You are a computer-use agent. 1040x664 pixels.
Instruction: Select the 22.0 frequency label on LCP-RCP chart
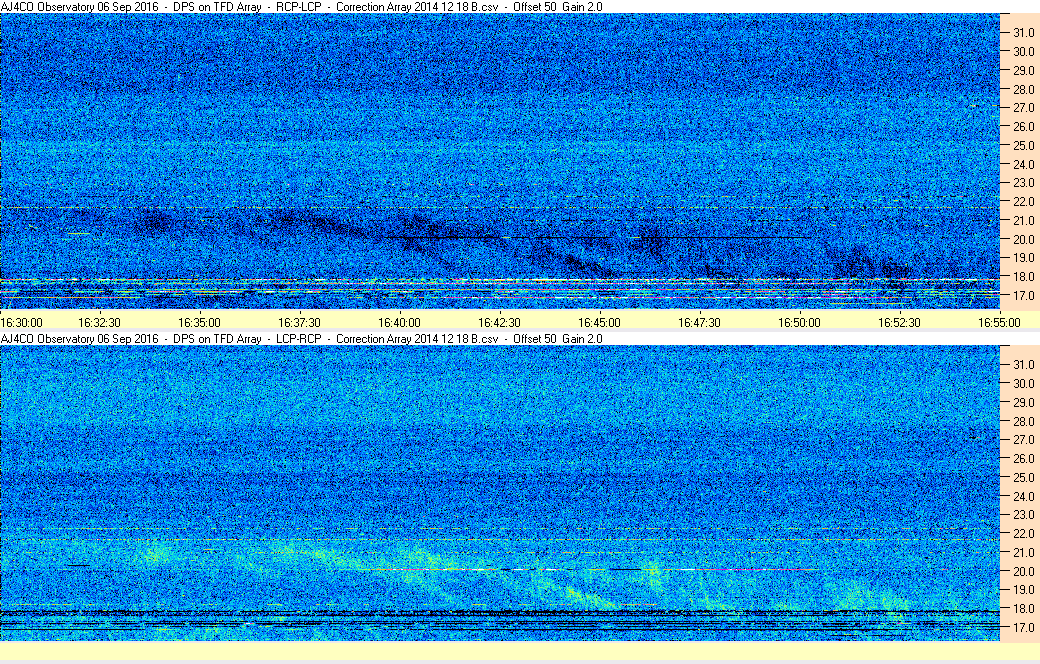(x=1023, y=533)
